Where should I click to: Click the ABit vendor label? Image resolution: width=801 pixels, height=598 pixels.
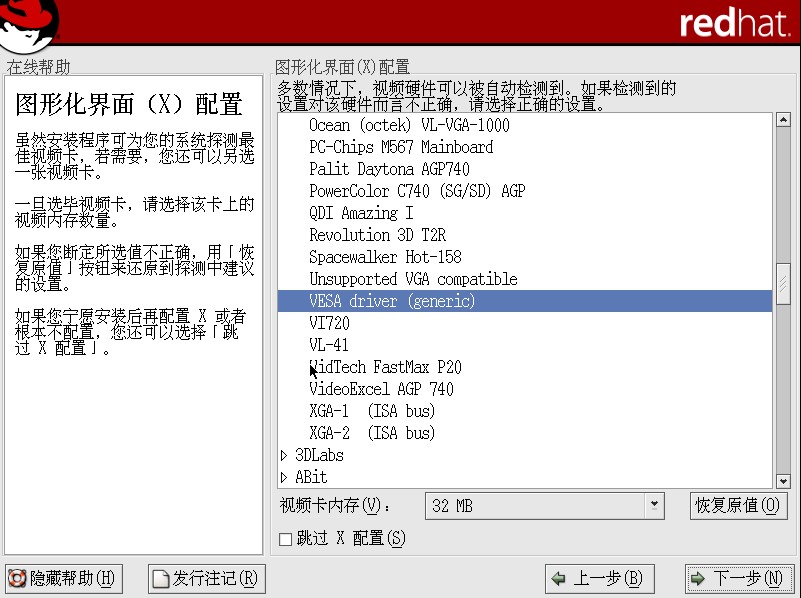(x=311, y=477)
